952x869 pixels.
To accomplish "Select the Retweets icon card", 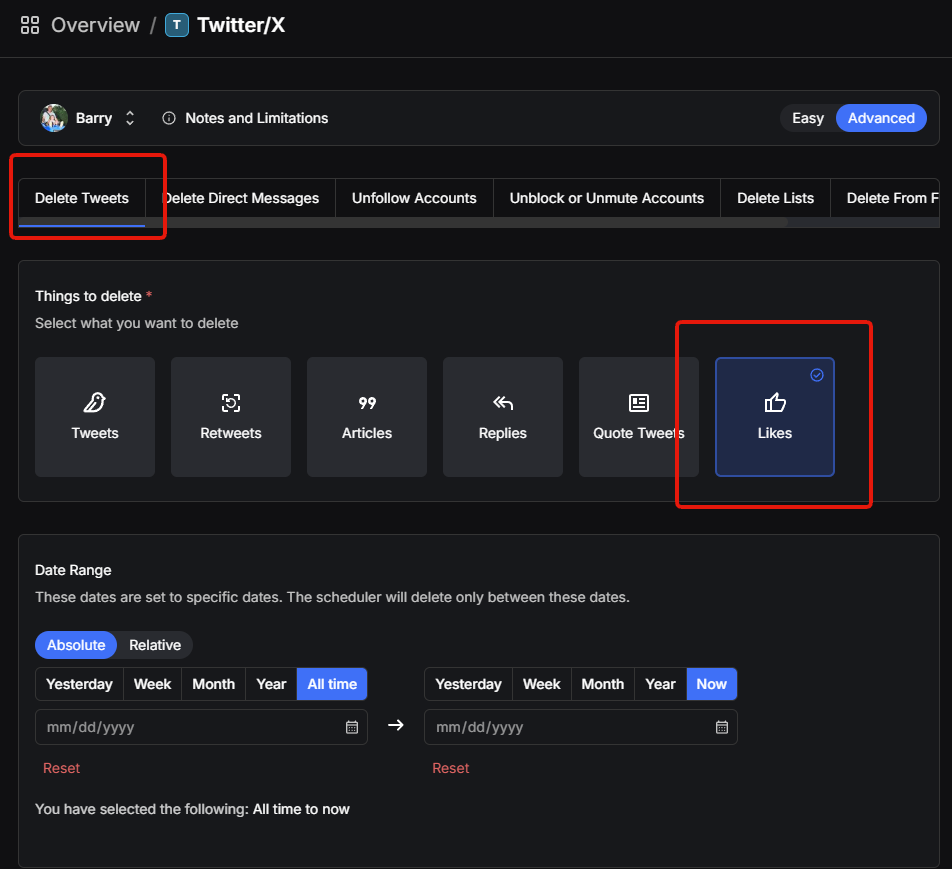I will (231, 417).
